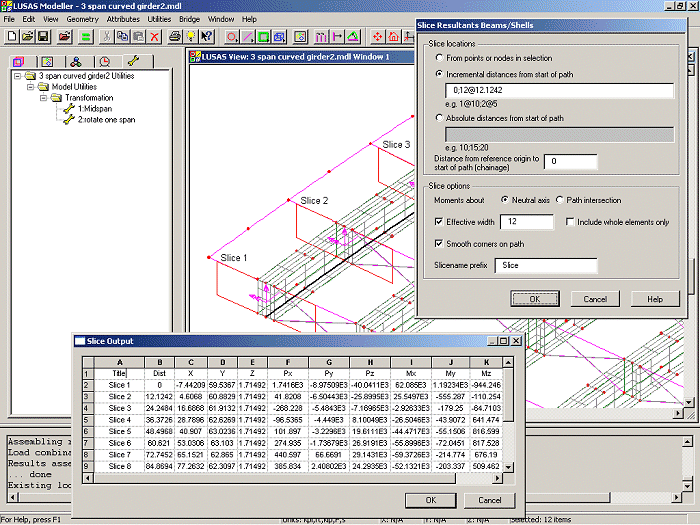Open the File menu
Image resolution: width=700 pixels, height=525 pixels.
(x=9, y=19)
